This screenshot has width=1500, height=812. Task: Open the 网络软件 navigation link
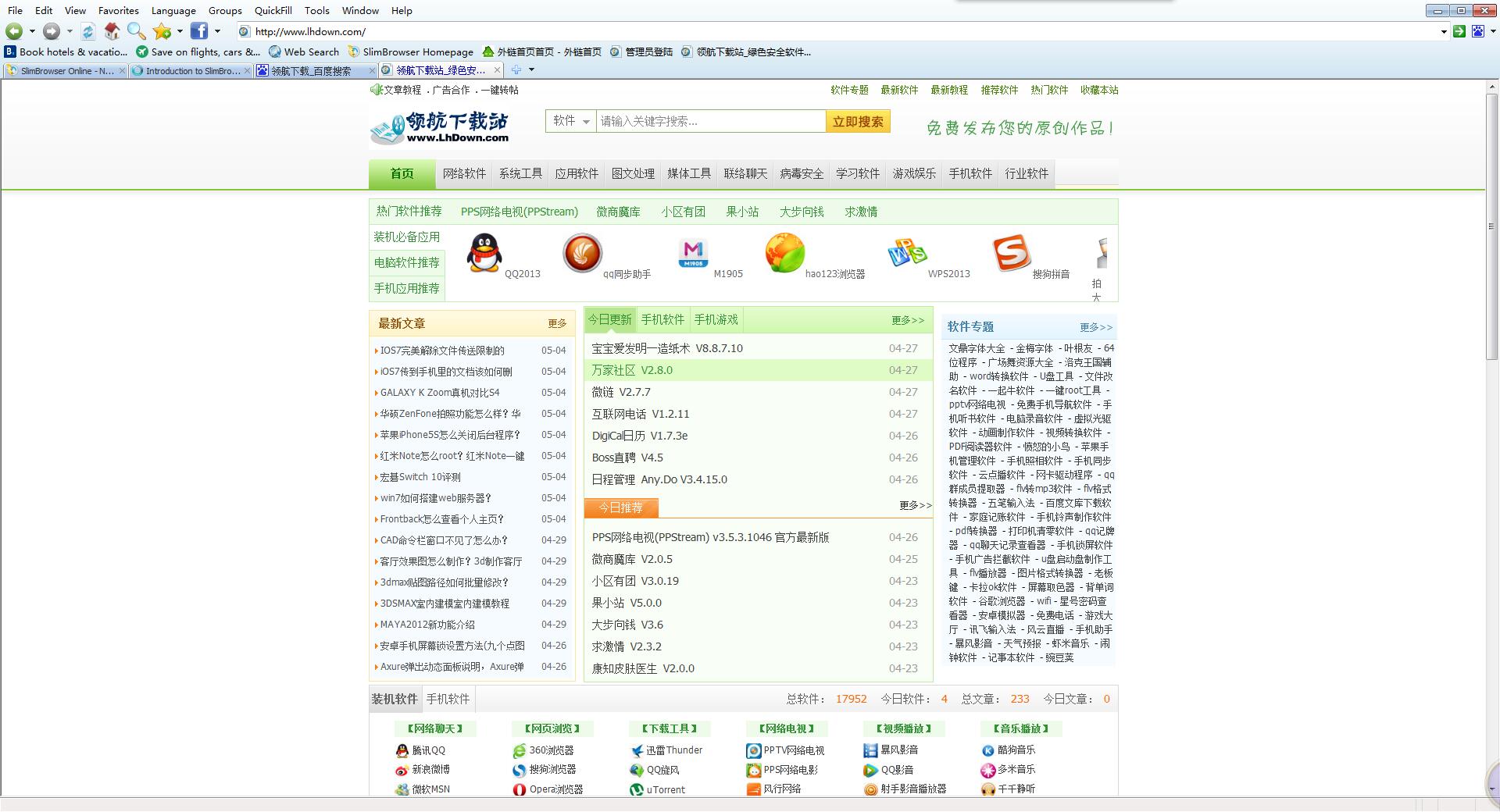click(x=464, y=173)
